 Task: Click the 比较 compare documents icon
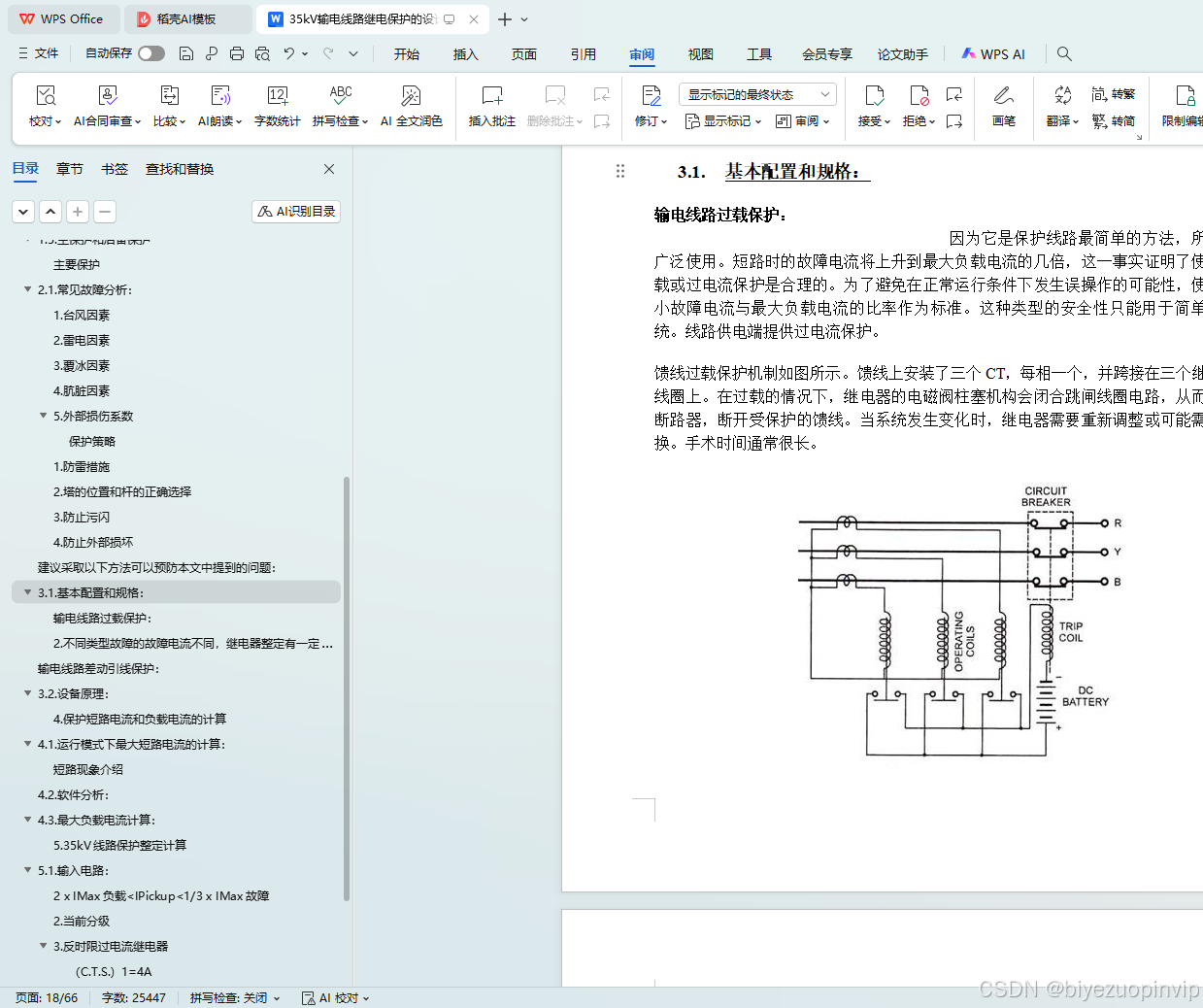170,95
